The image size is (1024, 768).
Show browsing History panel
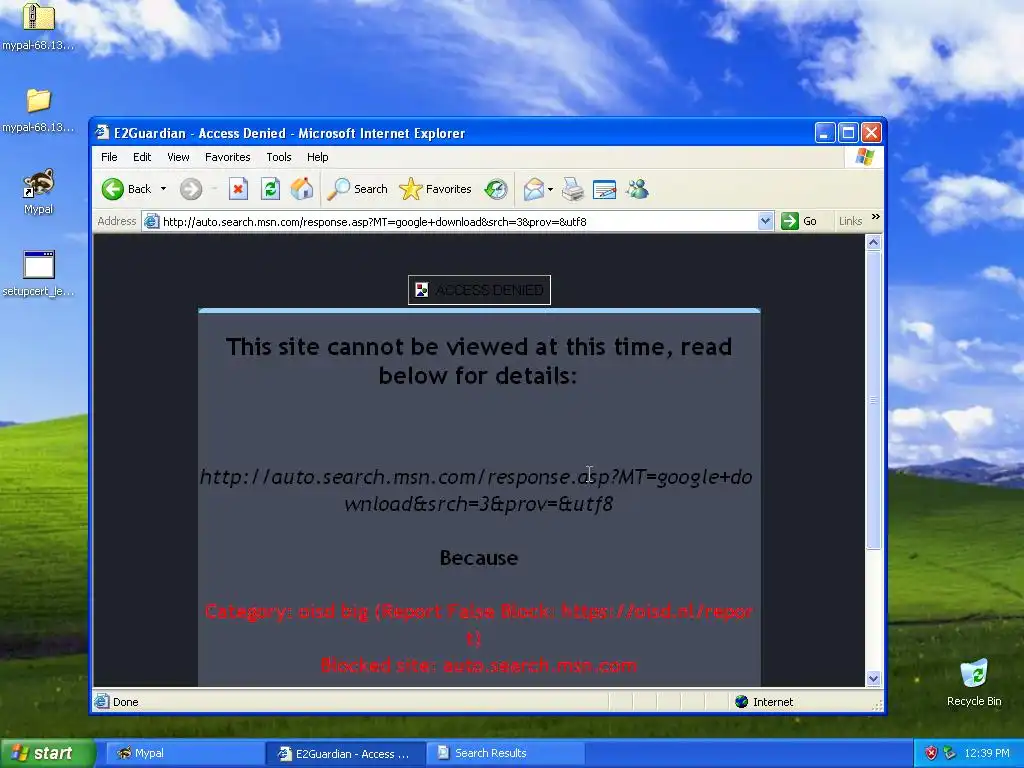pos(496,189)
